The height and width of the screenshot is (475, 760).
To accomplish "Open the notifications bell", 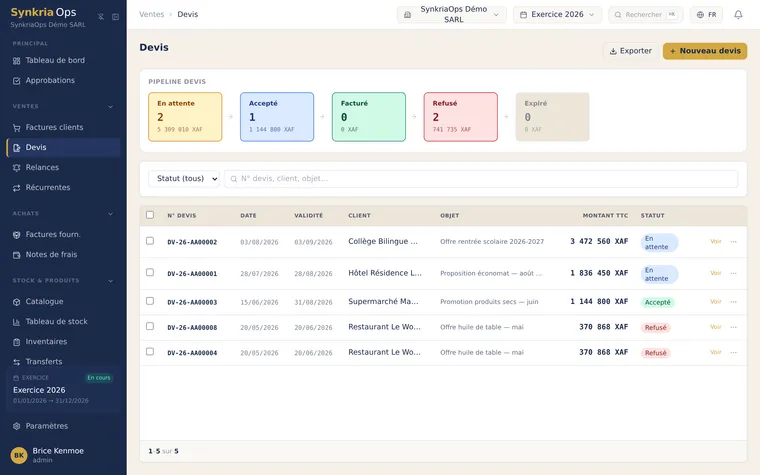I will pos(738,15).
